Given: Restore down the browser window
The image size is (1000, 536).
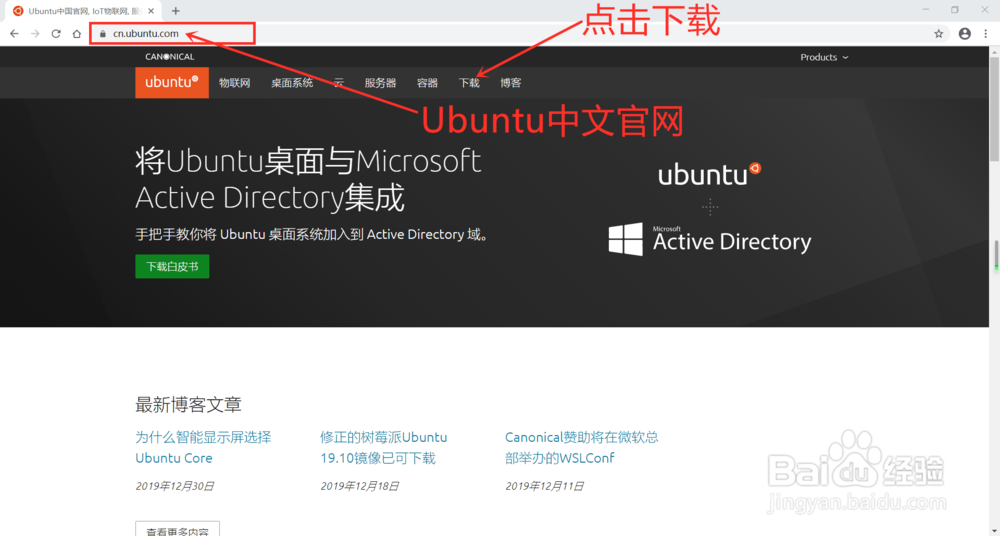Looking at the screenshot, I should (955, 10).
